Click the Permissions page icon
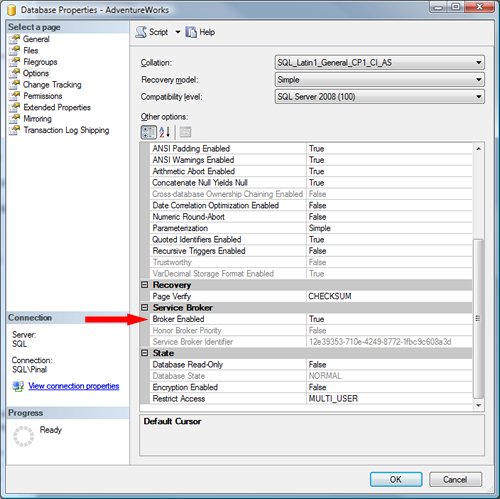The width and height of the screenshot is (500, 499). point(14,96)
